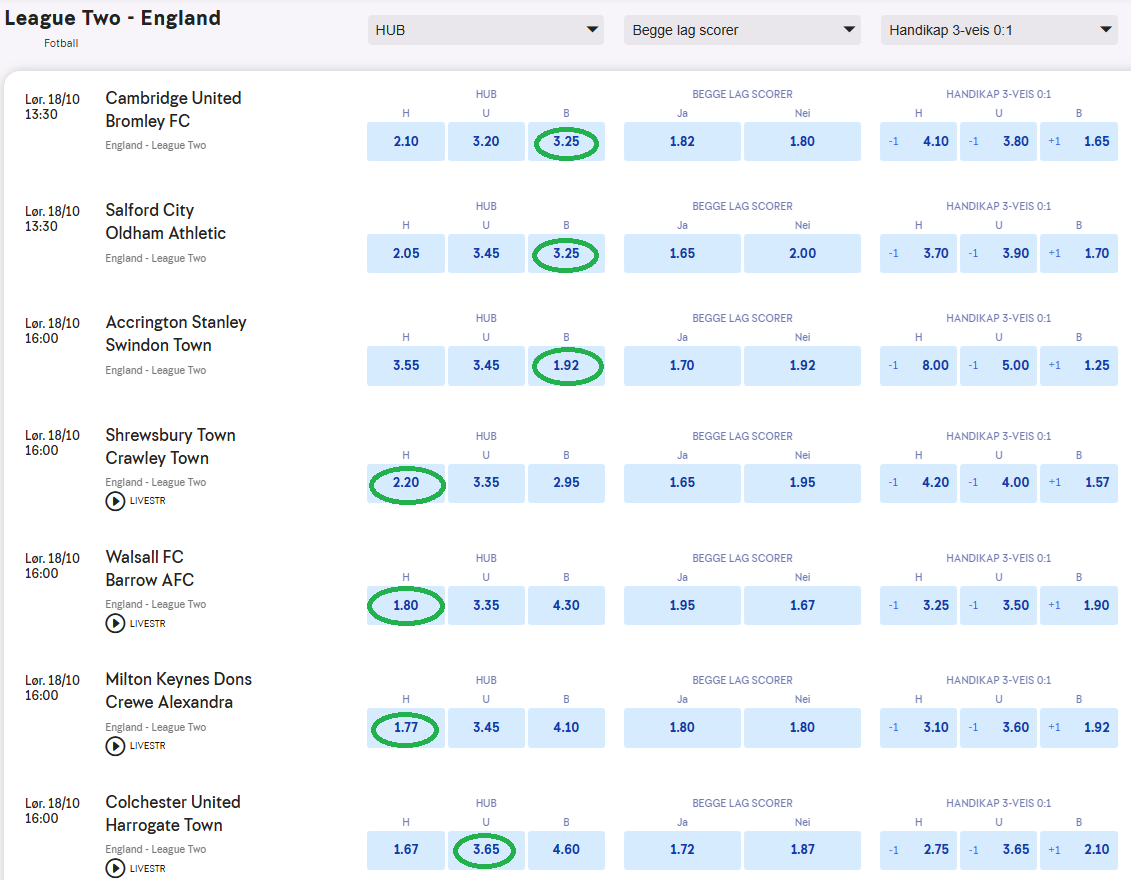The height and width of the screenshot is (880, 1131).
Task: Open the Cambridge United match page
Action: click(x=173, y=98)
